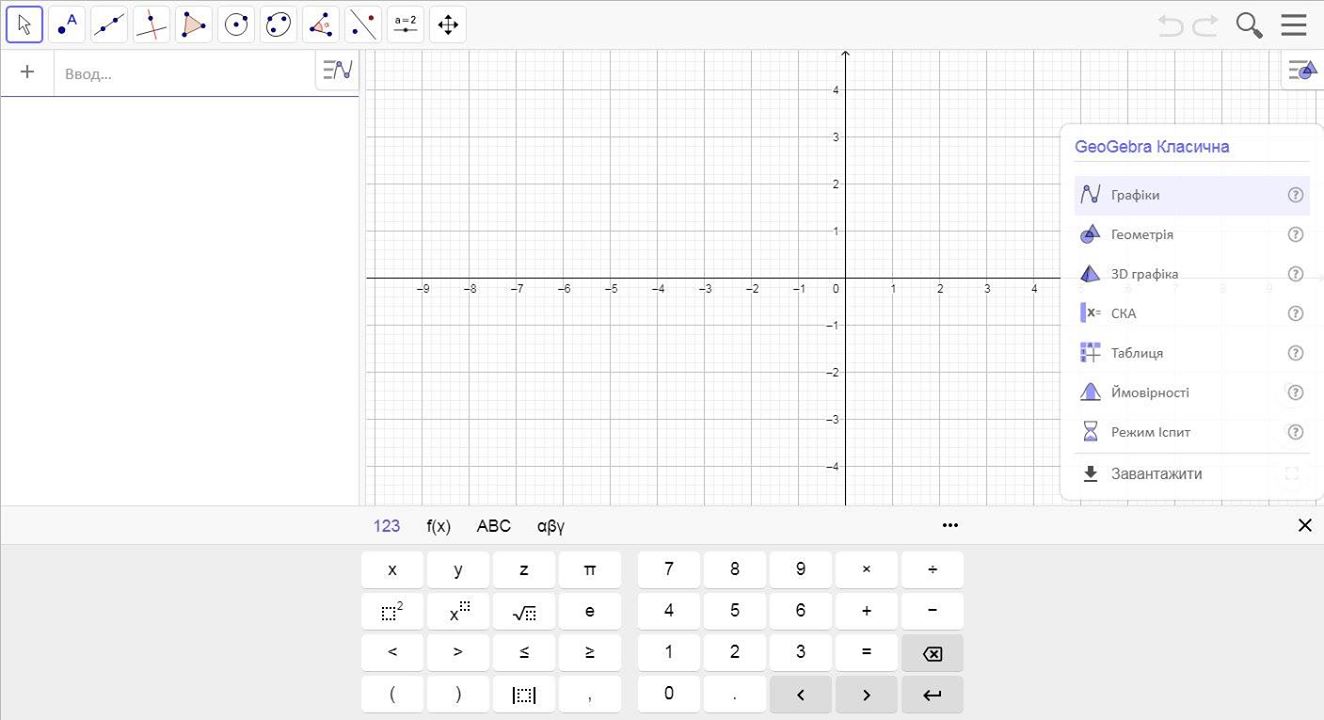Switch to the ABC keyboard tab
1324x720 pixels.
493,526
